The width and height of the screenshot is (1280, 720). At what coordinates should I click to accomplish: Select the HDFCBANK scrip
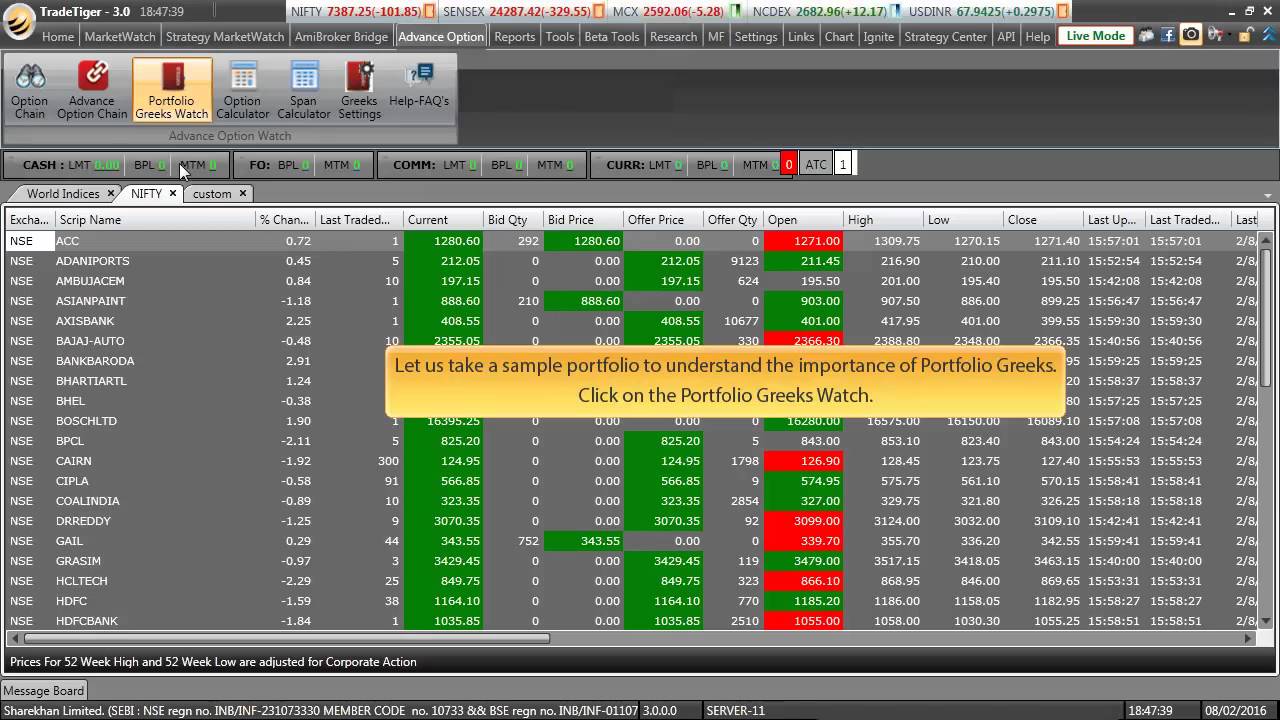[x=86, y=621]
